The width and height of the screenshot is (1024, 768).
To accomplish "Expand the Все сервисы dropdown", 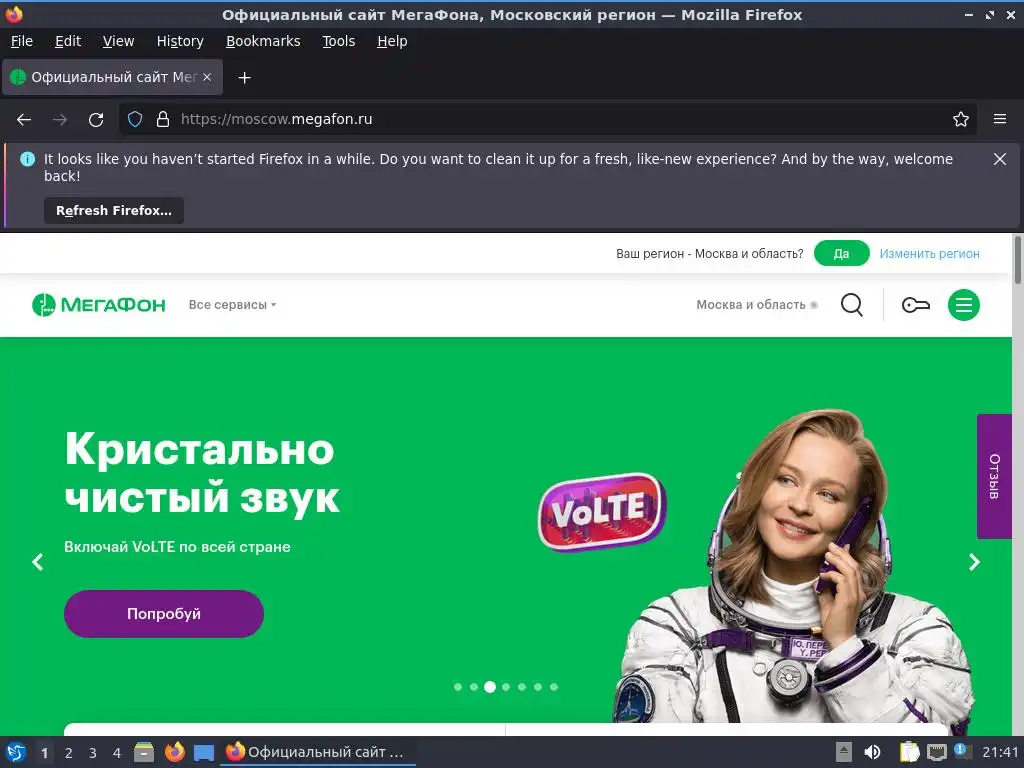I will point(232,305).
